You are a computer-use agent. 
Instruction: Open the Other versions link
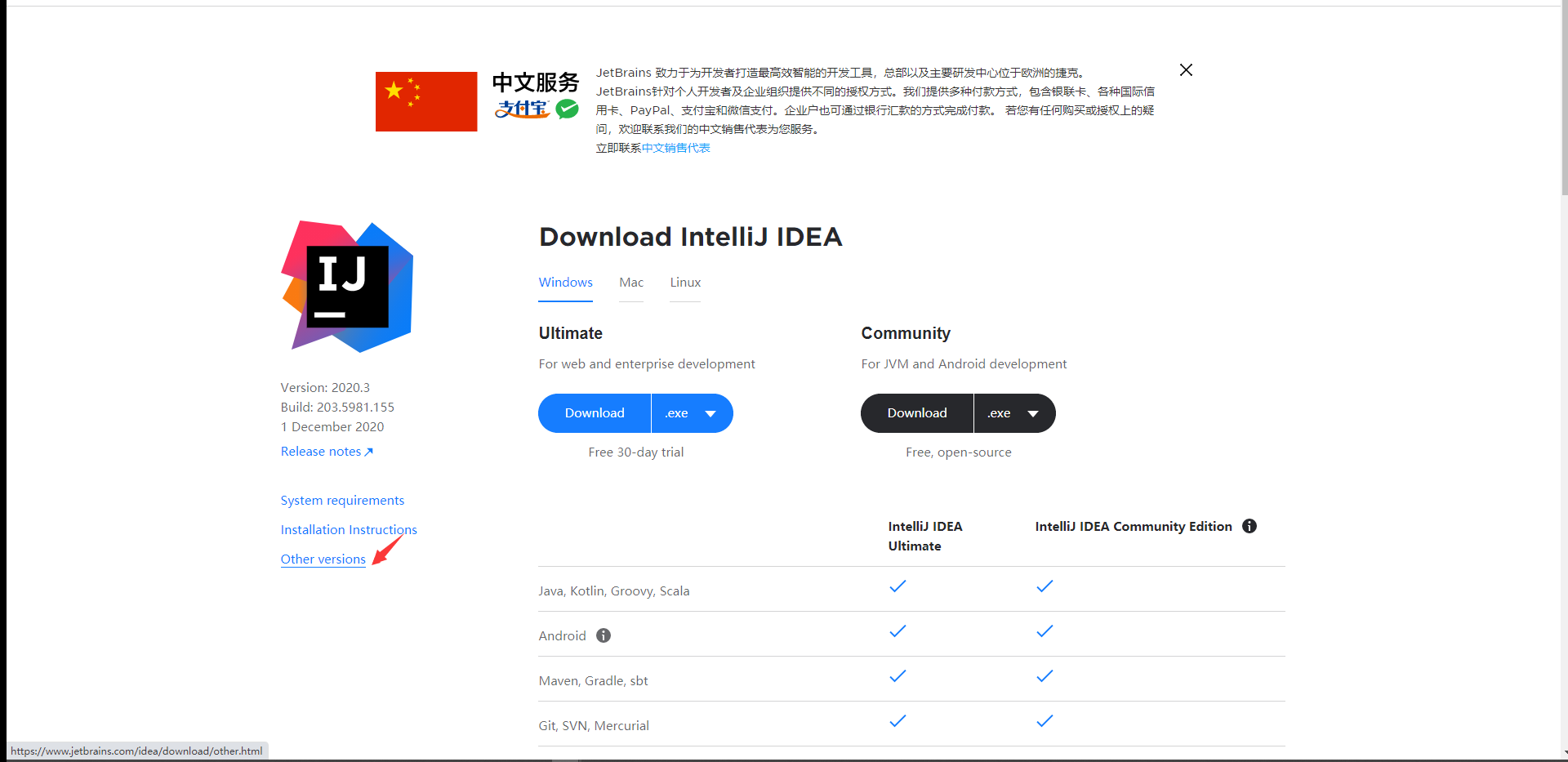[x=323, y=559]
